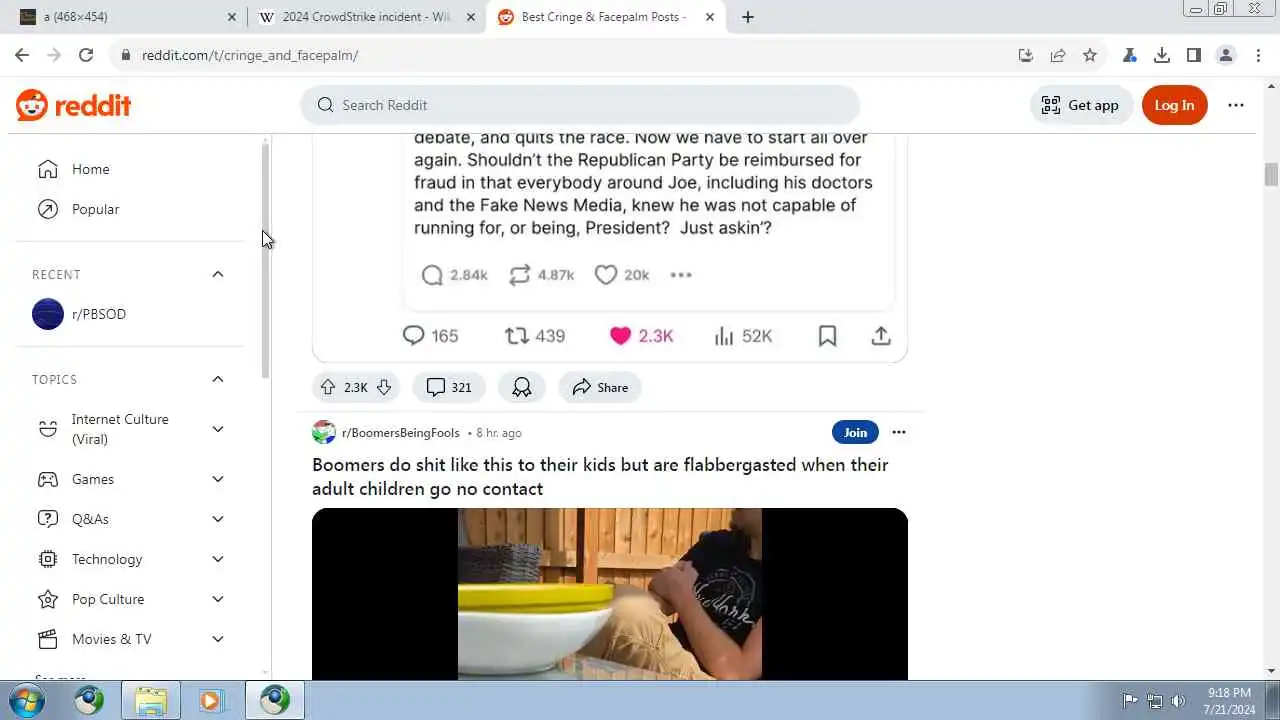The height and width of the screenshot is (720, 1280).
Task: Collapse the Recent section
Action: point(218,274)
